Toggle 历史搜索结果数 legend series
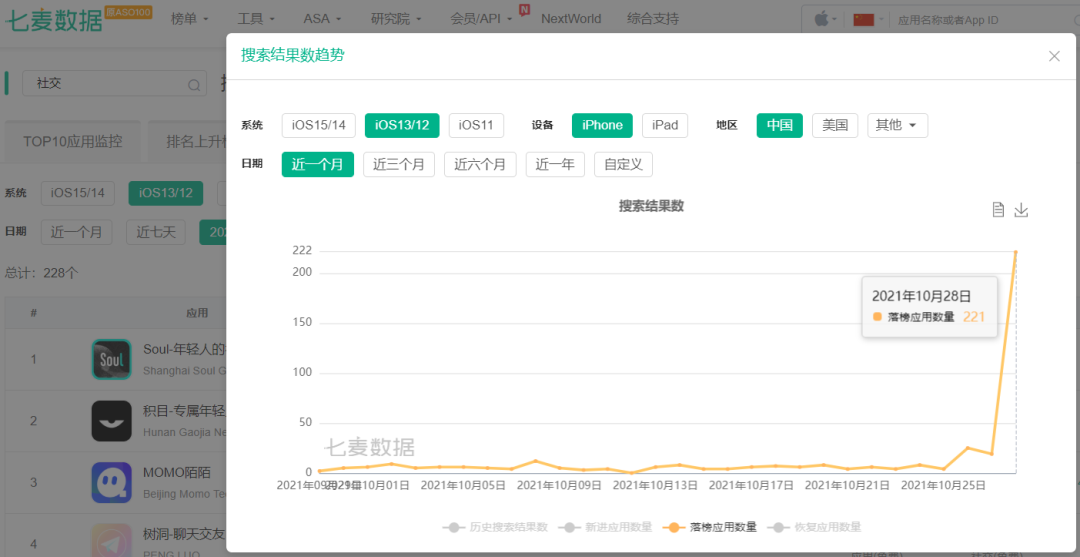Image resolution: width=1080 pixels, height=557 pixels. click(495, 527)
